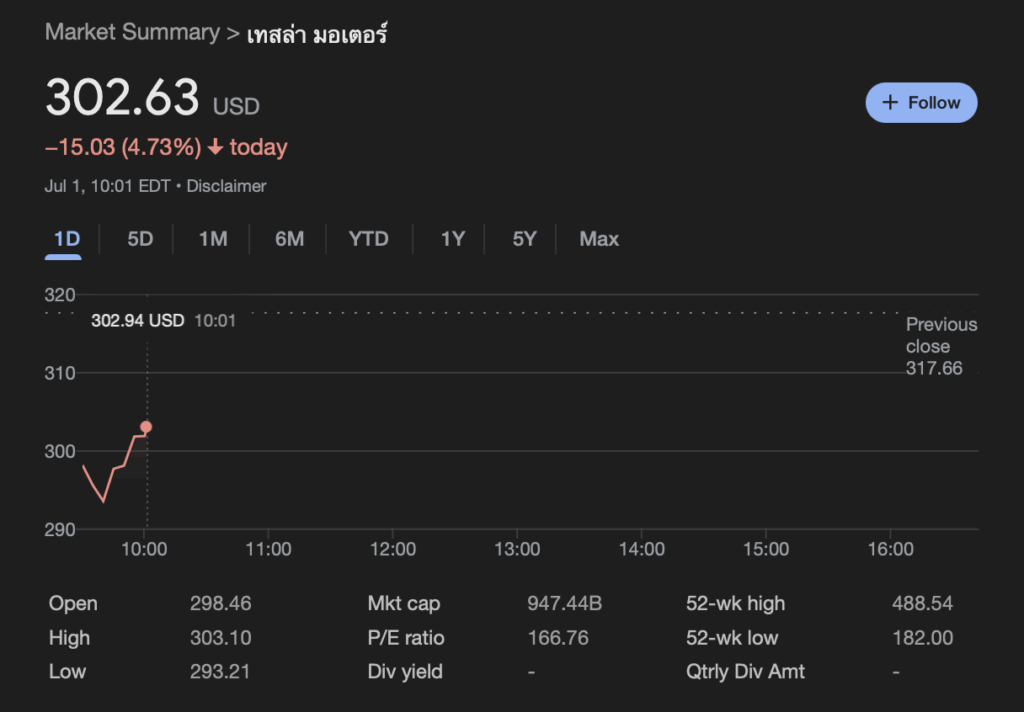Click the Mkt cap value 947.44B
This screenshot has width=1024, height=712.
click(x=564, y=604)
